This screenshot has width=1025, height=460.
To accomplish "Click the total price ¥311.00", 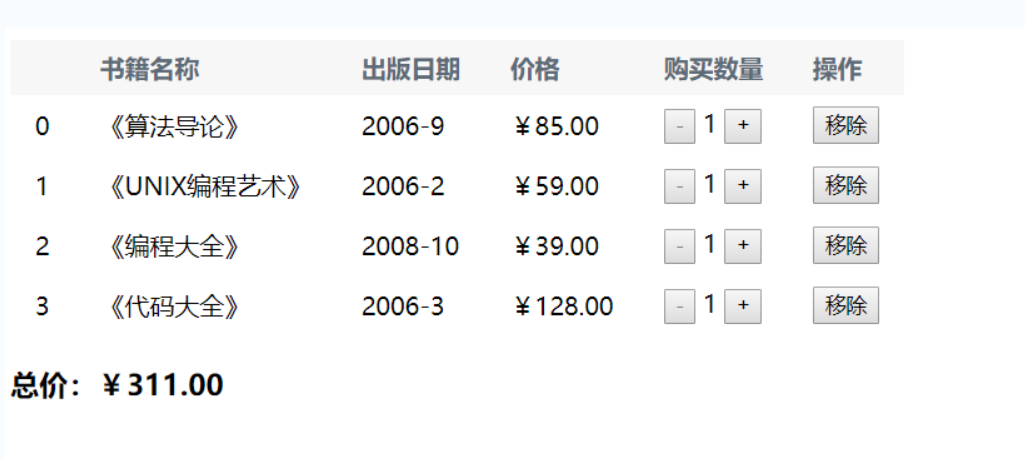I will tap(163, 385).
